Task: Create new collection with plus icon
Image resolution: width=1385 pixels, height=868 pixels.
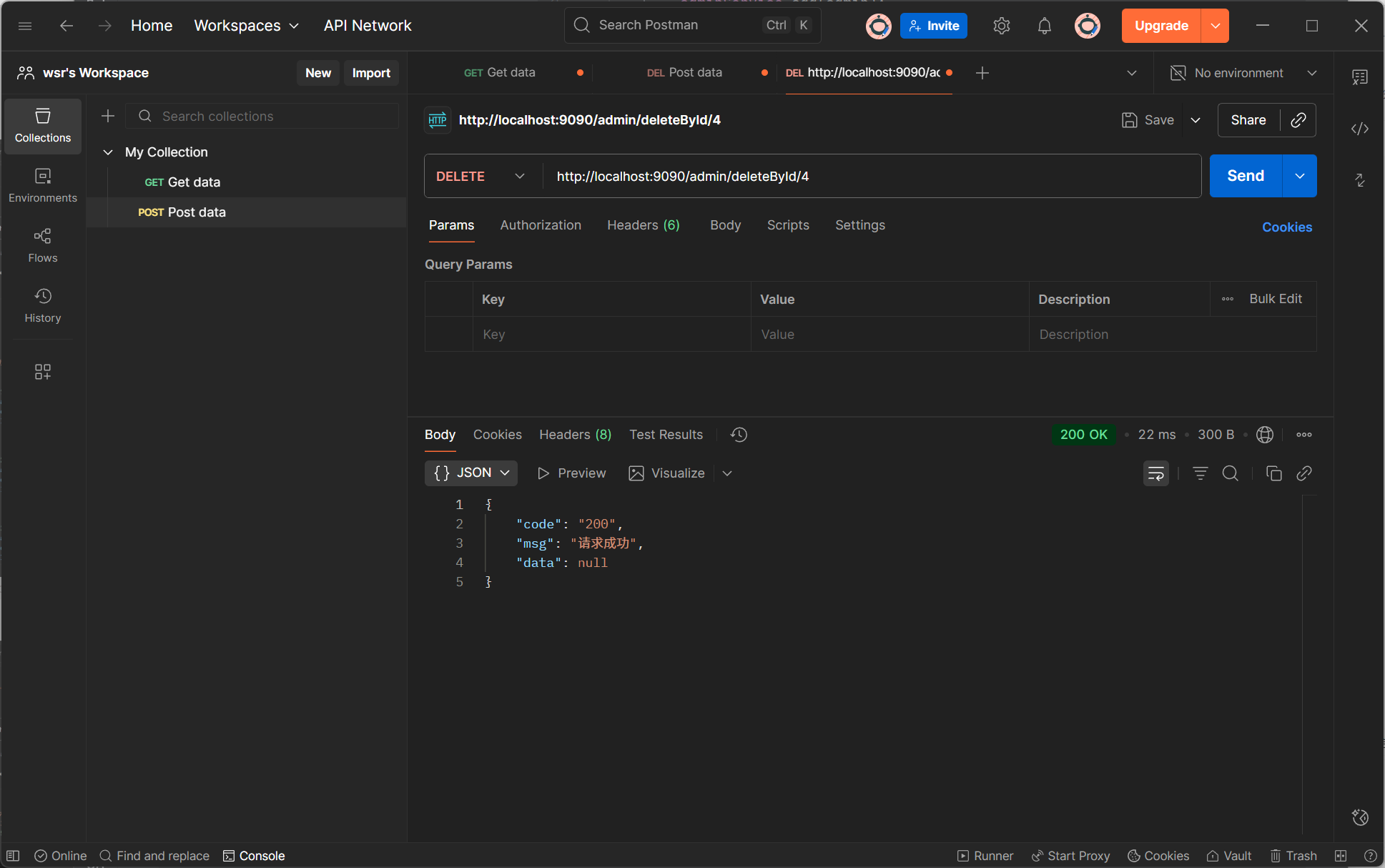Action: coord(108,116)
